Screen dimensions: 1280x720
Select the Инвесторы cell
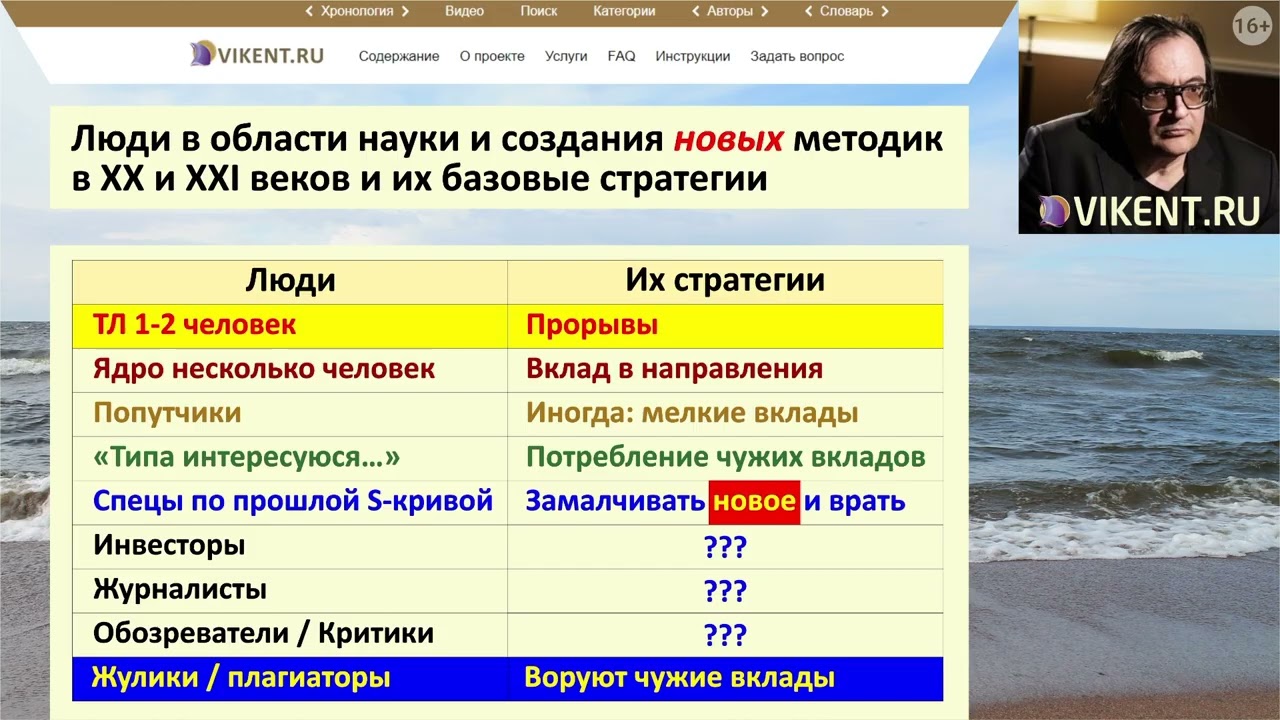(290, 546)
